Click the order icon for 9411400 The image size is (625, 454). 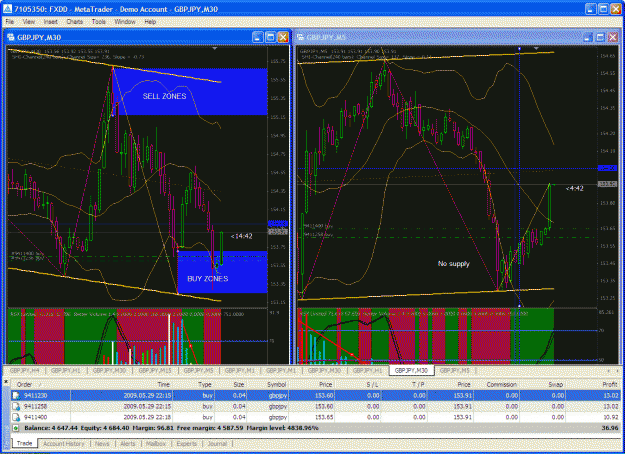(x=16, y=417)
